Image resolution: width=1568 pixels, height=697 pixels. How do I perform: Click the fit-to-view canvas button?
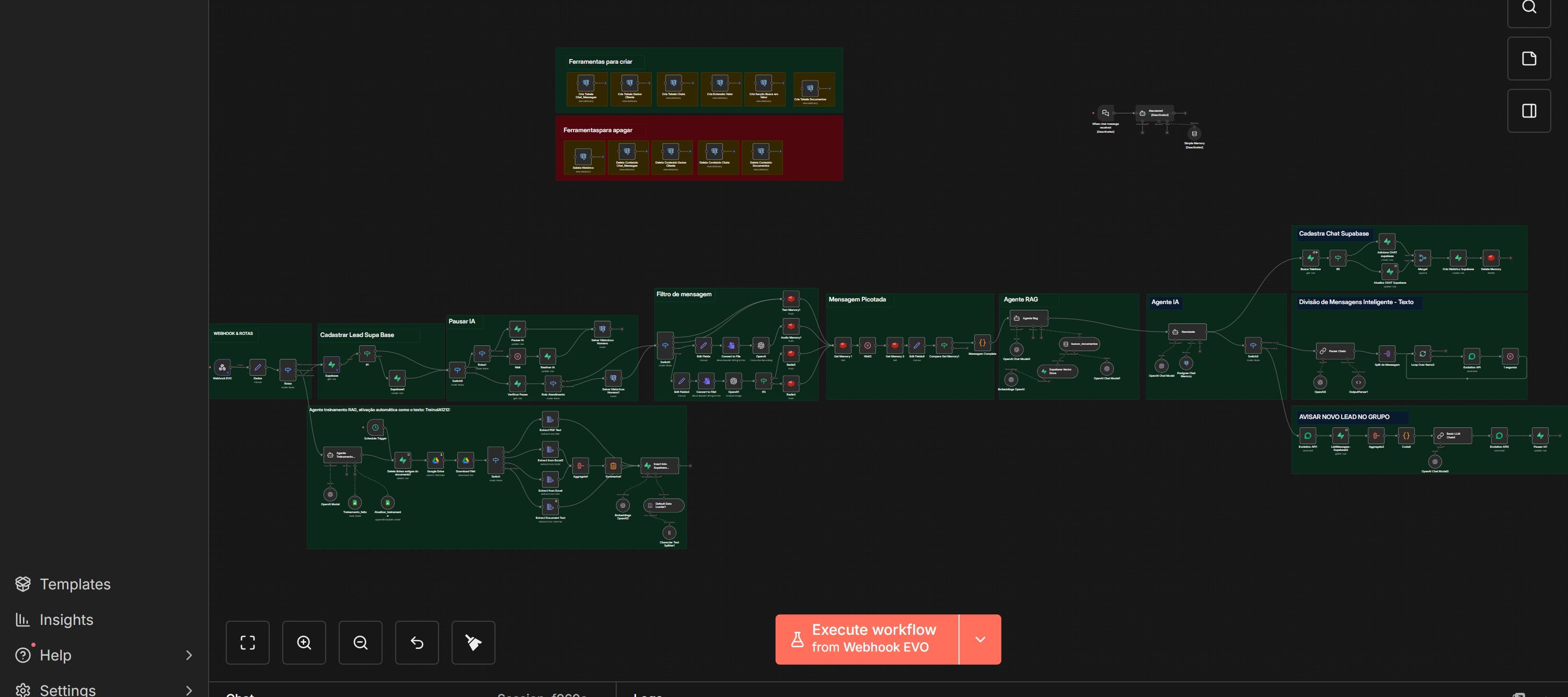tap(247, 642)
